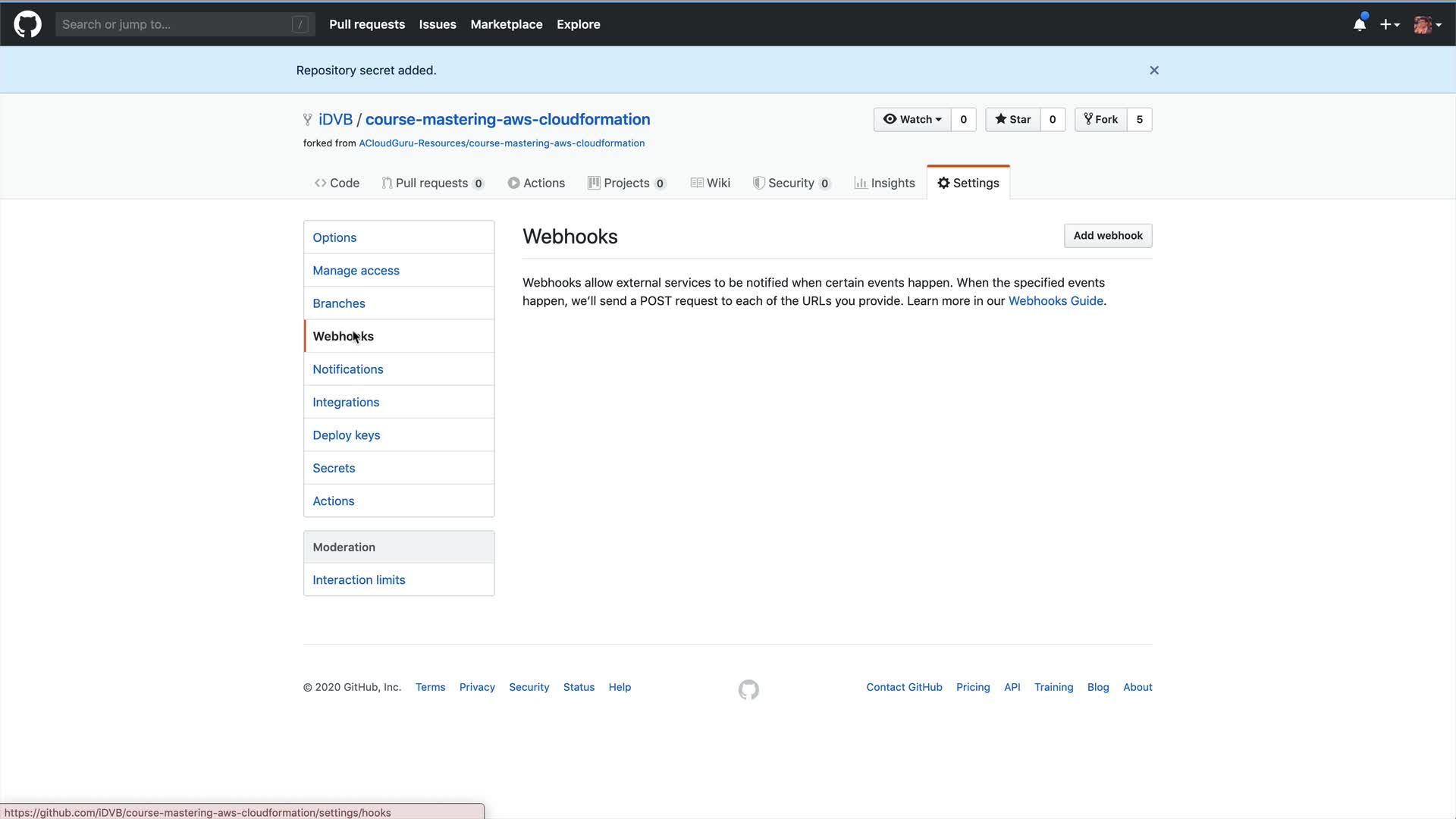Image resolution: width=1456 pixels, height=819 pixels.
Task: Open the Webhooks Guide link
Action: tap(1055, 301)
